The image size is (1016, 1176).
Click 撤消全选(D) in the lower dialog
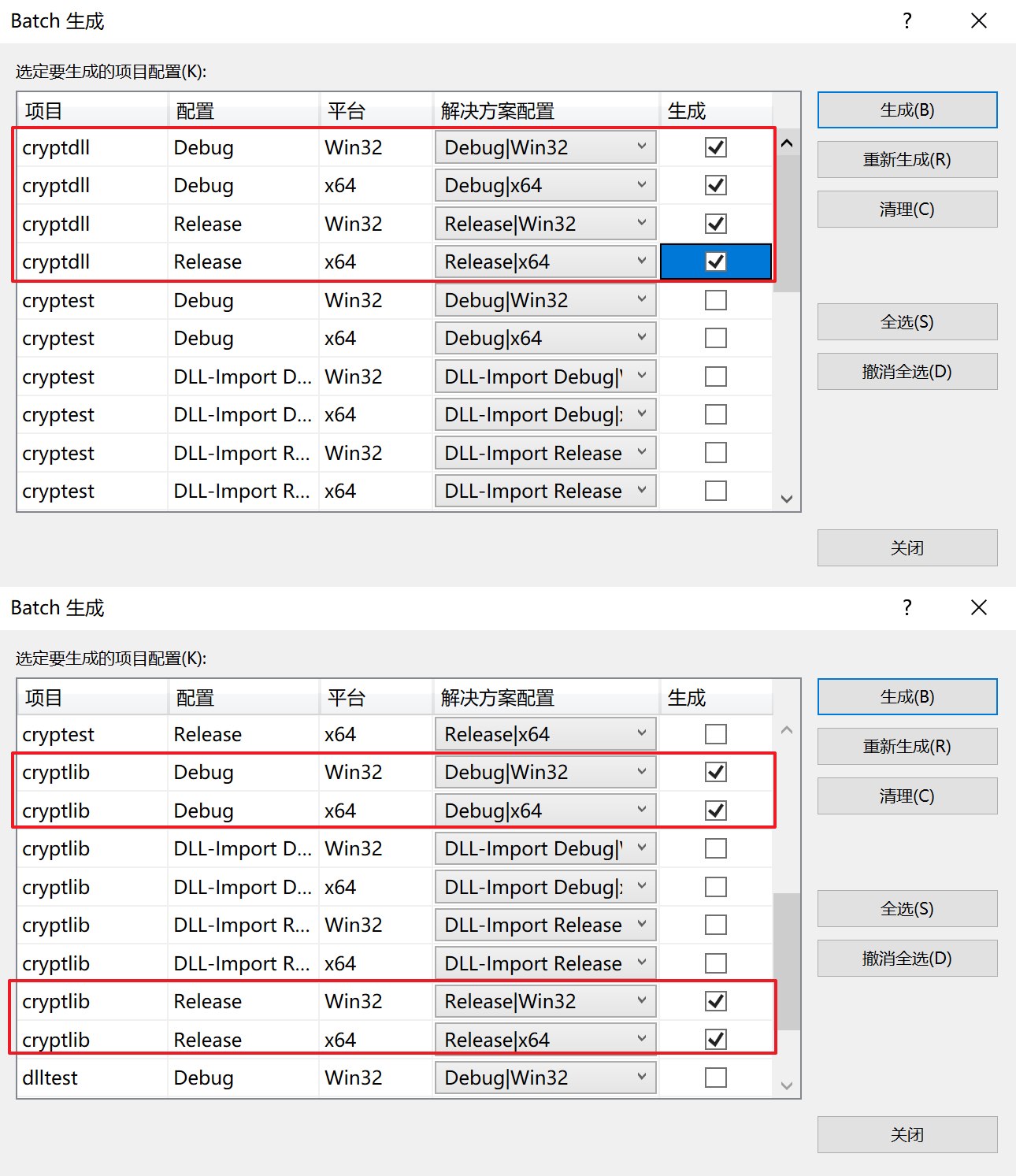907,959
